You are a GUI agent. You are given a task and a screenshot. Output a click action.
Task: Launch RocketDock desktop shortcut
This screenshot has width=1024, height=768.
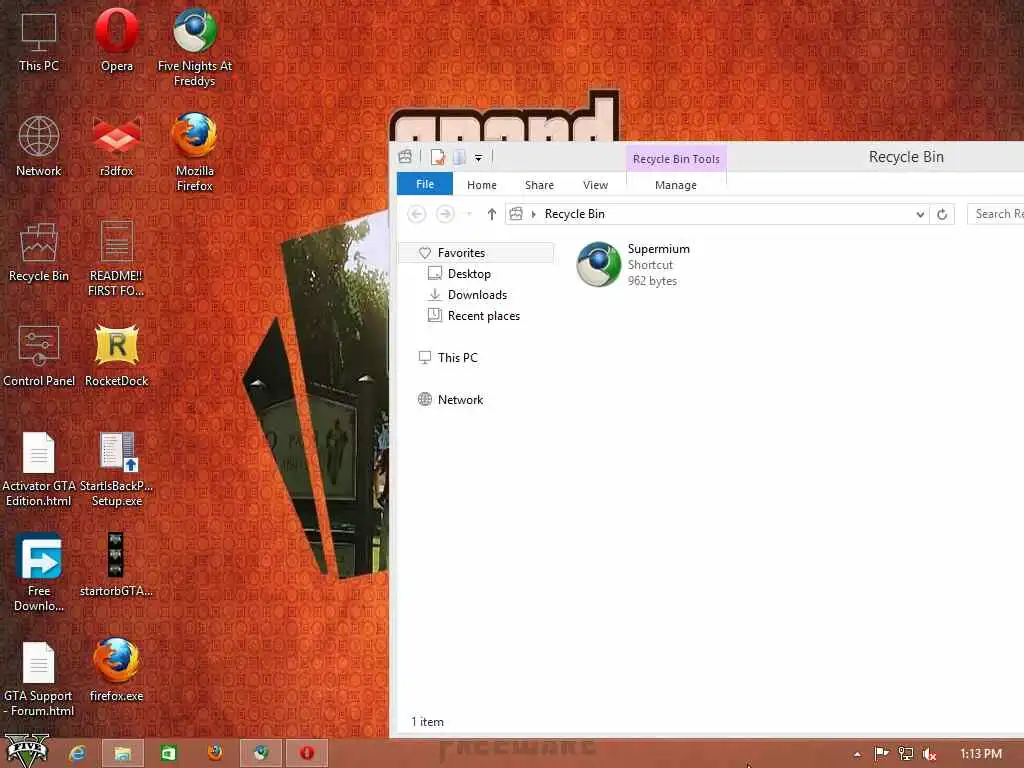117,357
